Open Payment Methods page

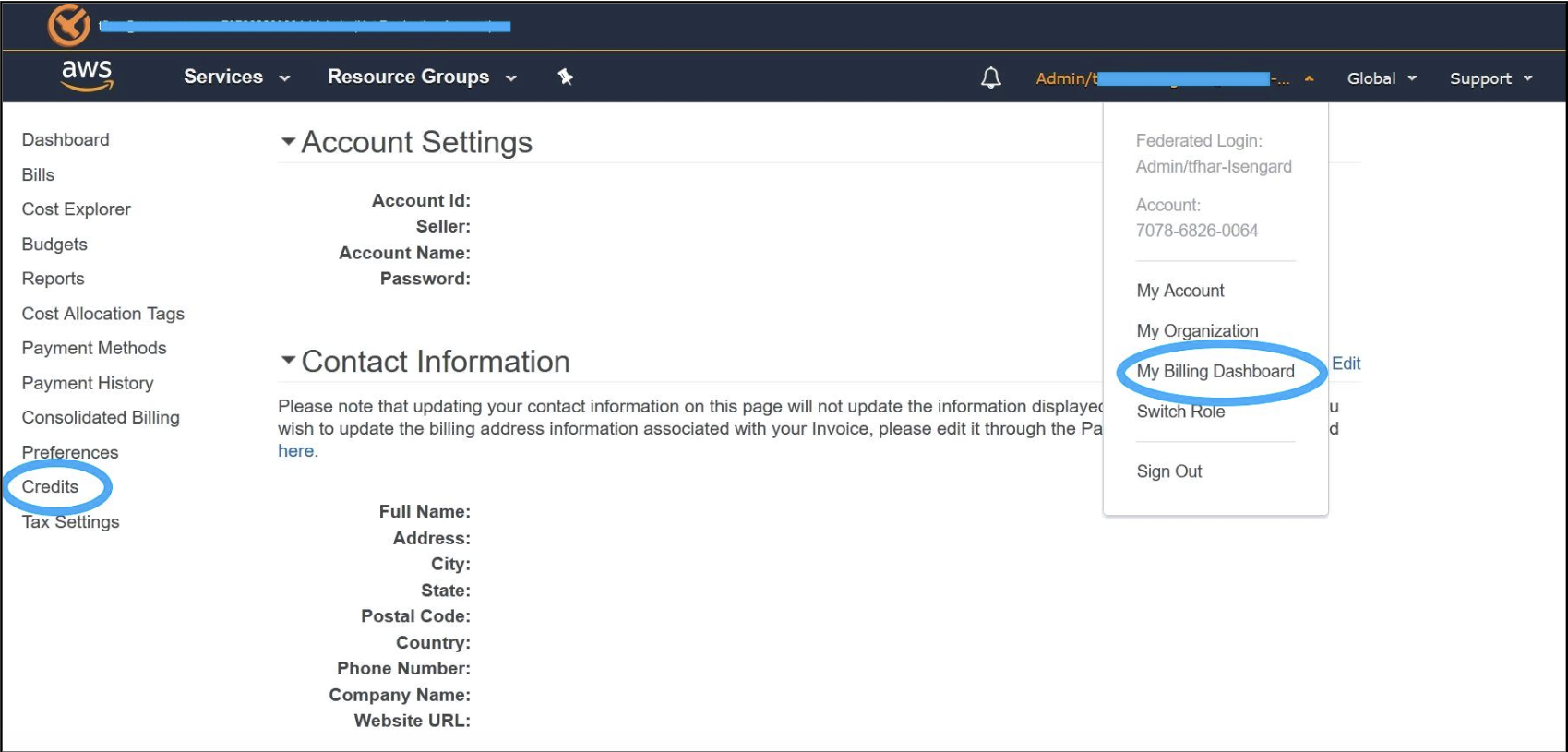pos(94,348)
